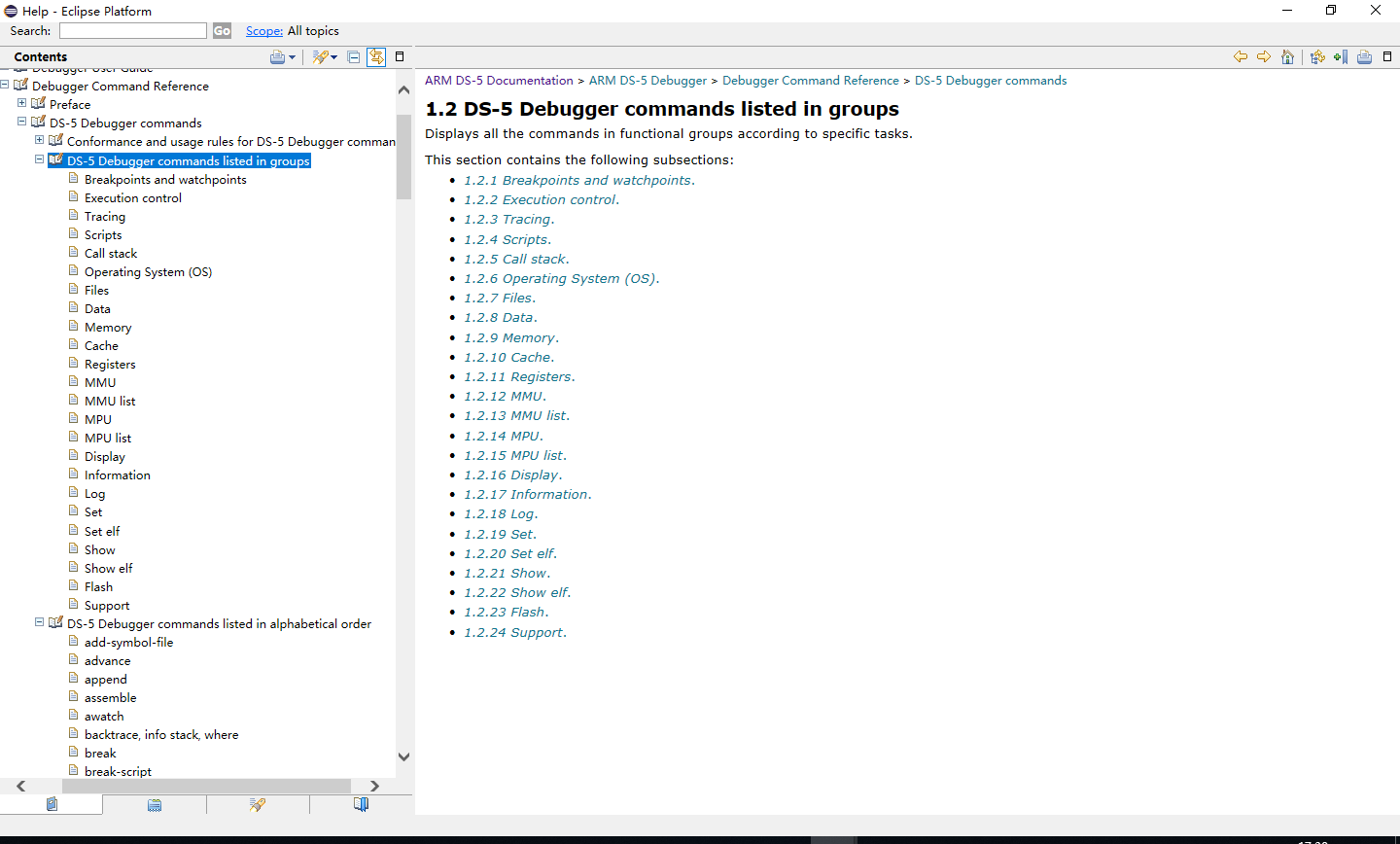1400x844 pixels.
Task: Click the Log topic page icon
Action: (x=74, y=493)
